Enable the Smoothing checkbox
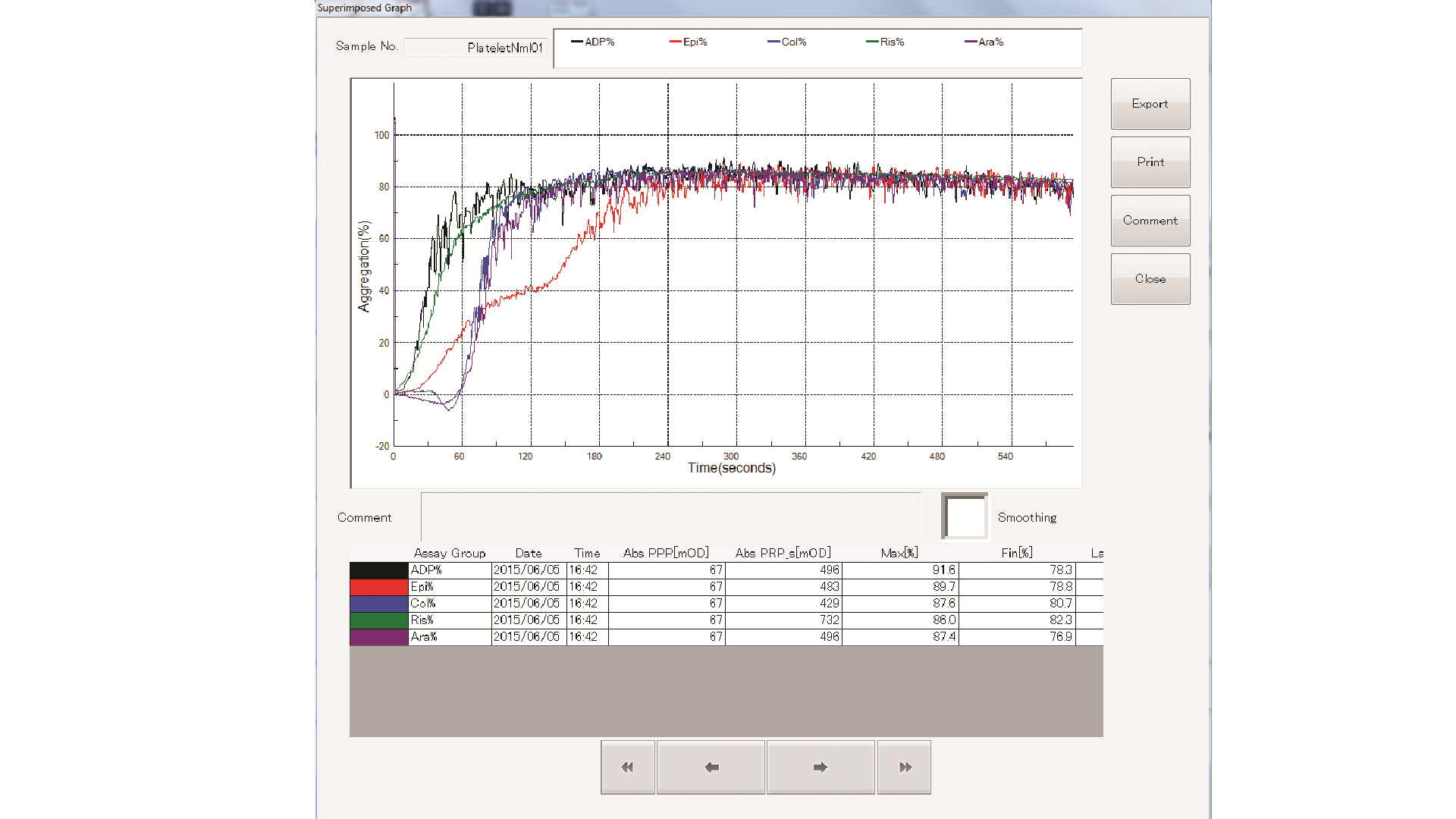1456x819 pixels. 965,516
